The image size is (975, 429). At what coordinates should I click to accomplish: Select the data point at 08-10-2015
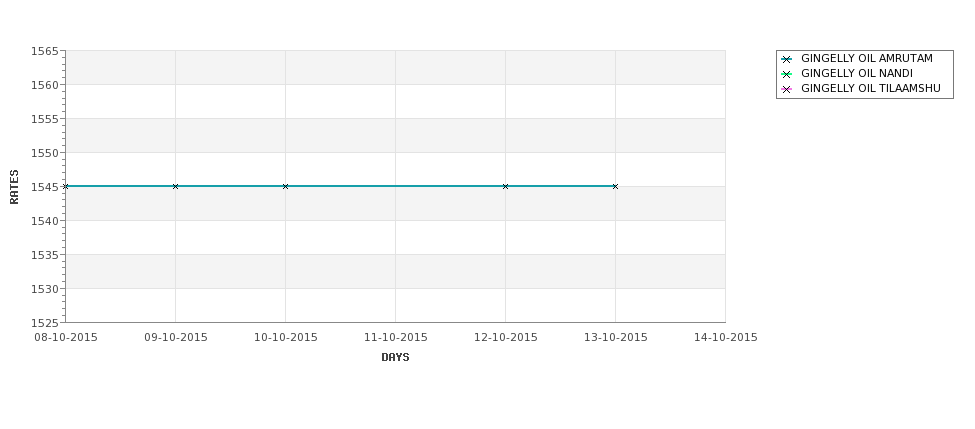pos(66,187)
